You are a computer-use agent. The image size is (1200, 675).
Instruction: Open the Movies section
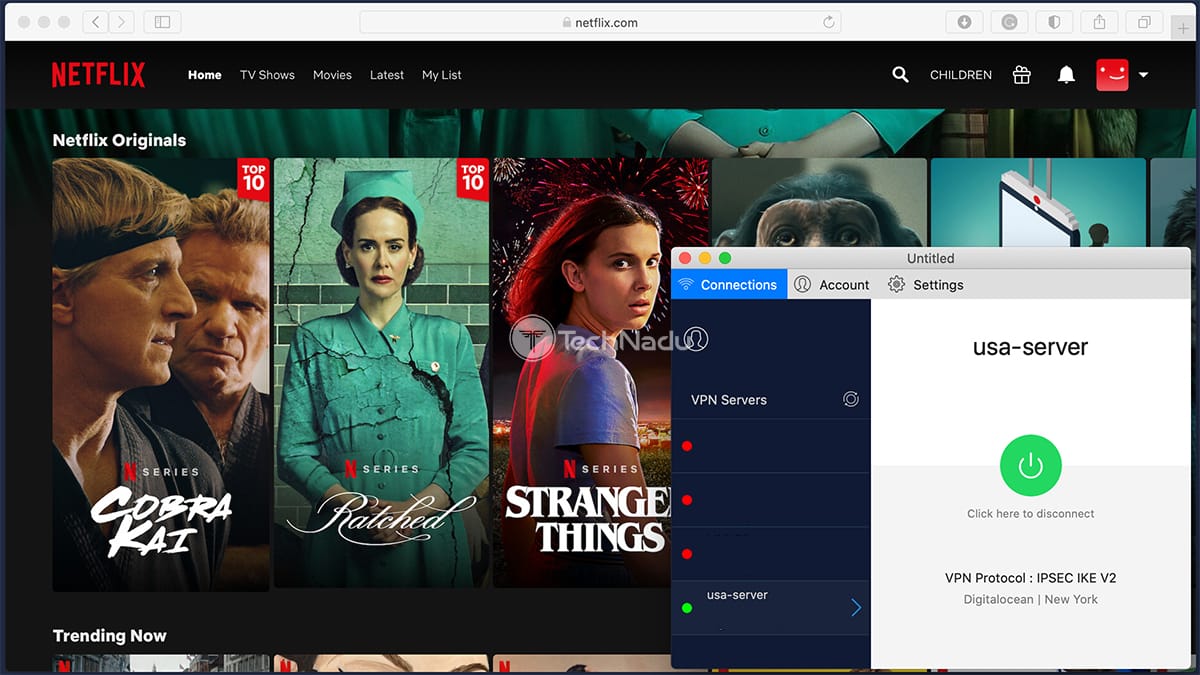(x=332, y=75)
